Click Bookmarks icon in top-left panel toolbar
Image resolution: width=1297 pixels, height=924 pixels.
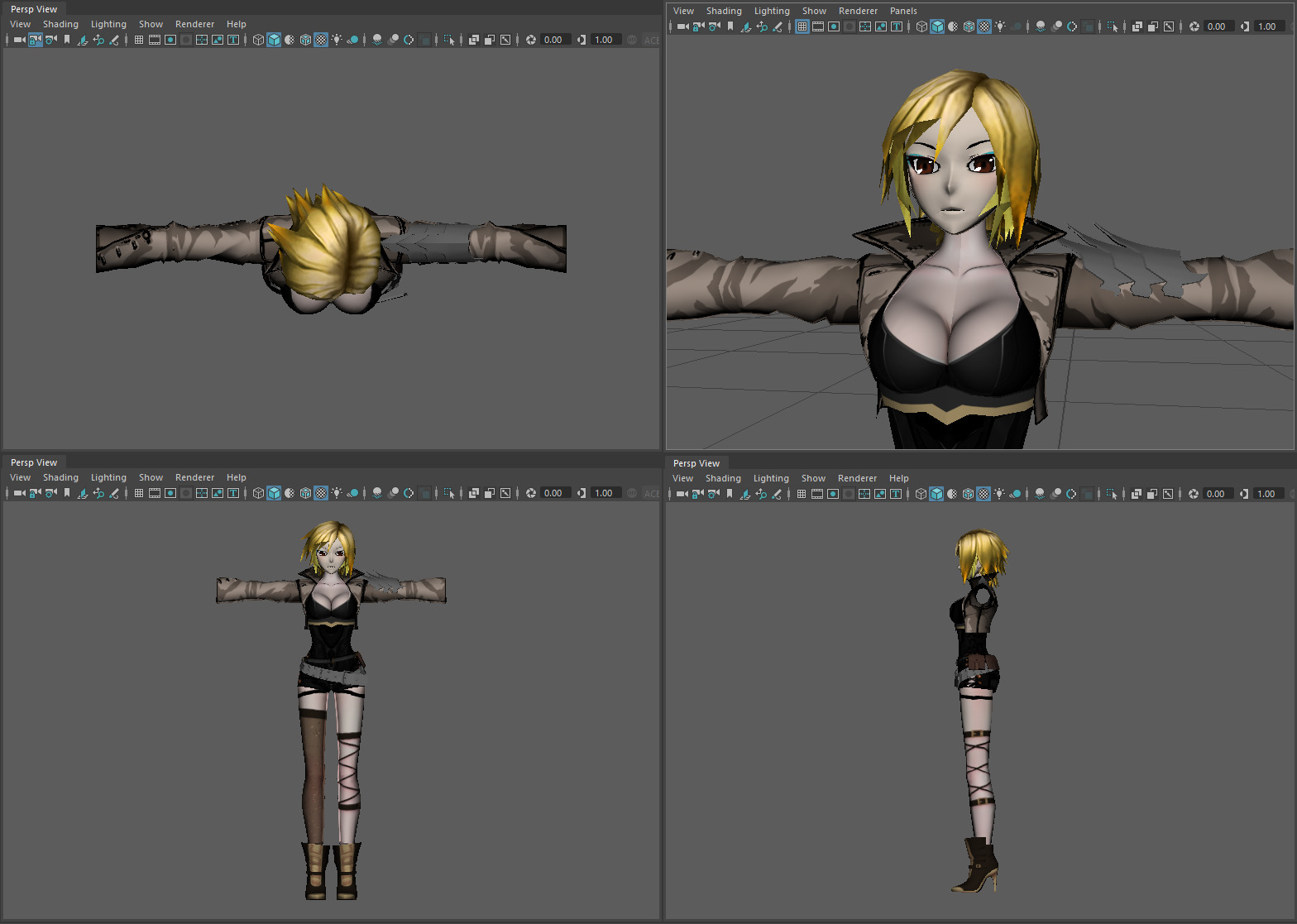point(67,40)
